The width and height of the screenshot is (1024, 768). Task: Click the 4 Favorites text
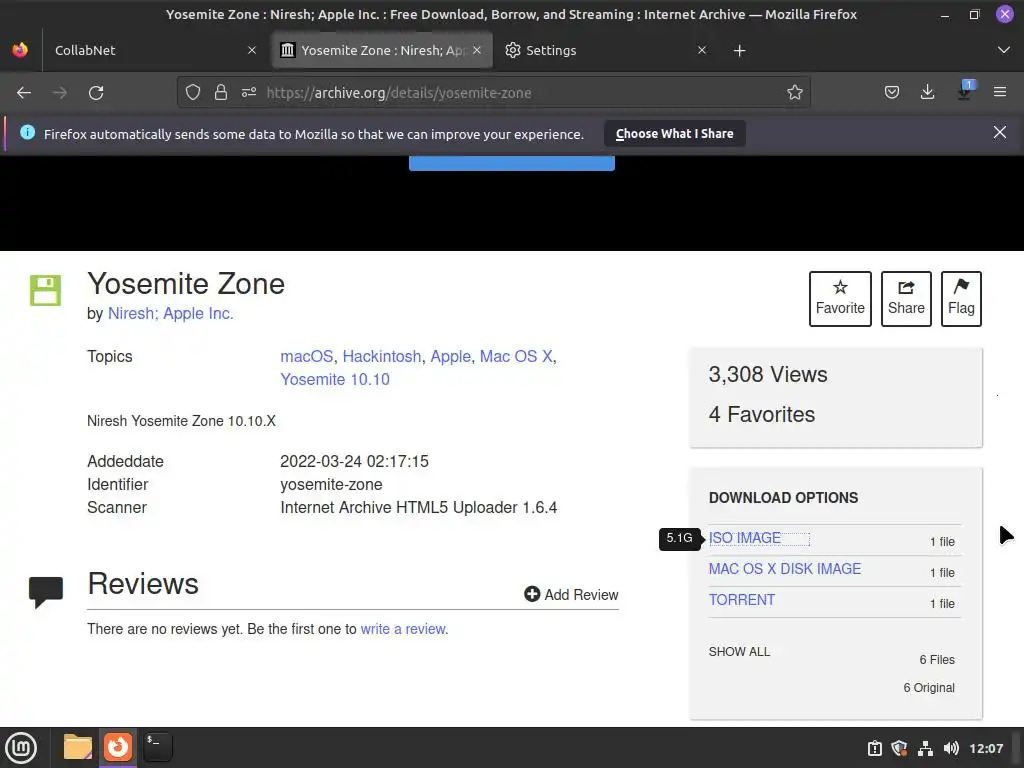click(761, 414)
